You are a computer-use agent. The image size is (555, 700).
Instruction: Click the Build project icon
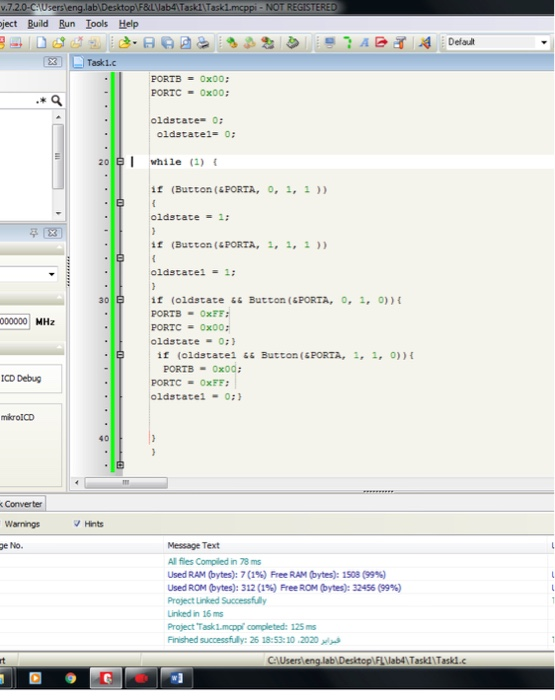point(231,42)
